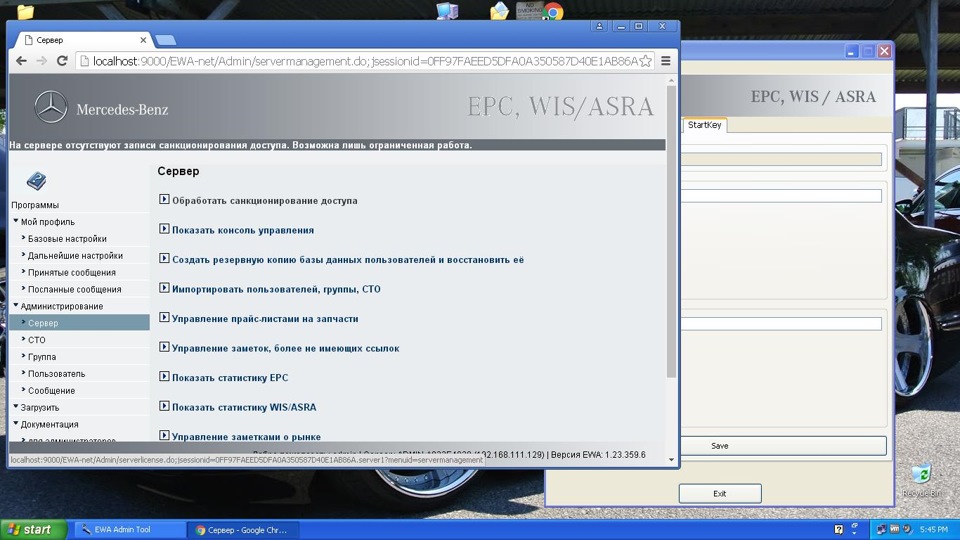Click scrollbar down arrow in Chrome page

671,459
